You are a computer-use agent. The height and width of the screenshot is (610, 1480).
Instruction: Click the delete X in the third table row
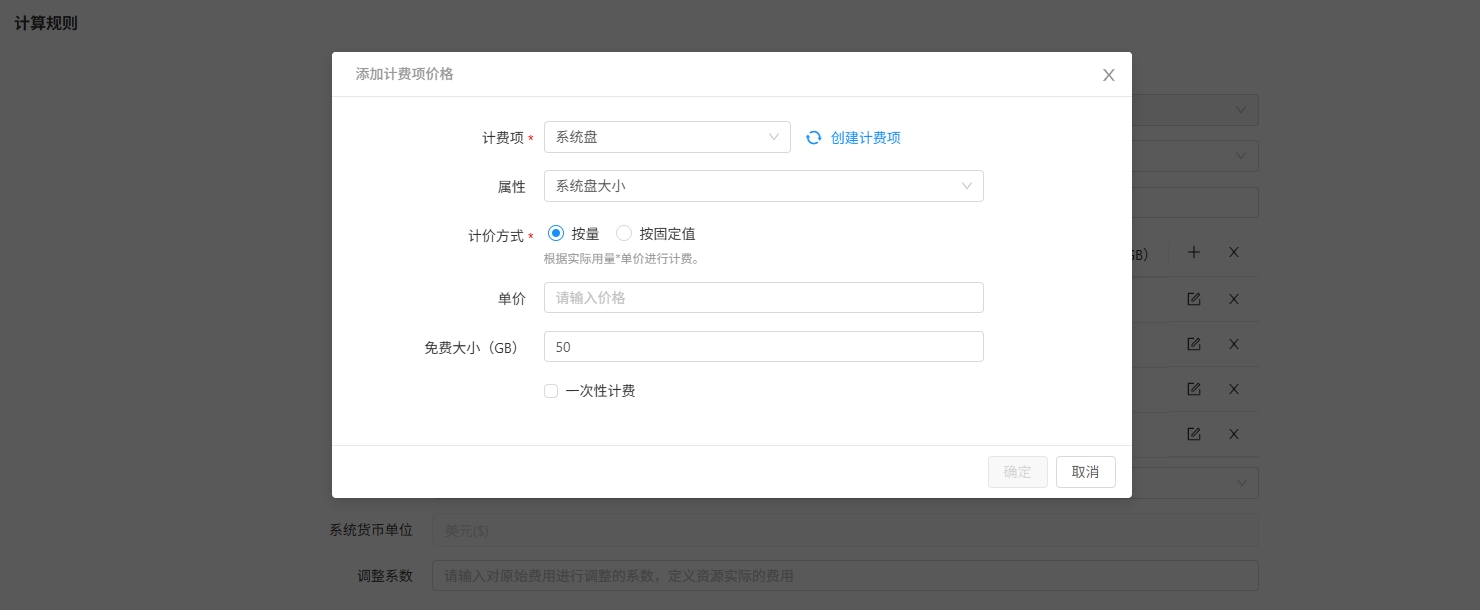point(1234,389)
